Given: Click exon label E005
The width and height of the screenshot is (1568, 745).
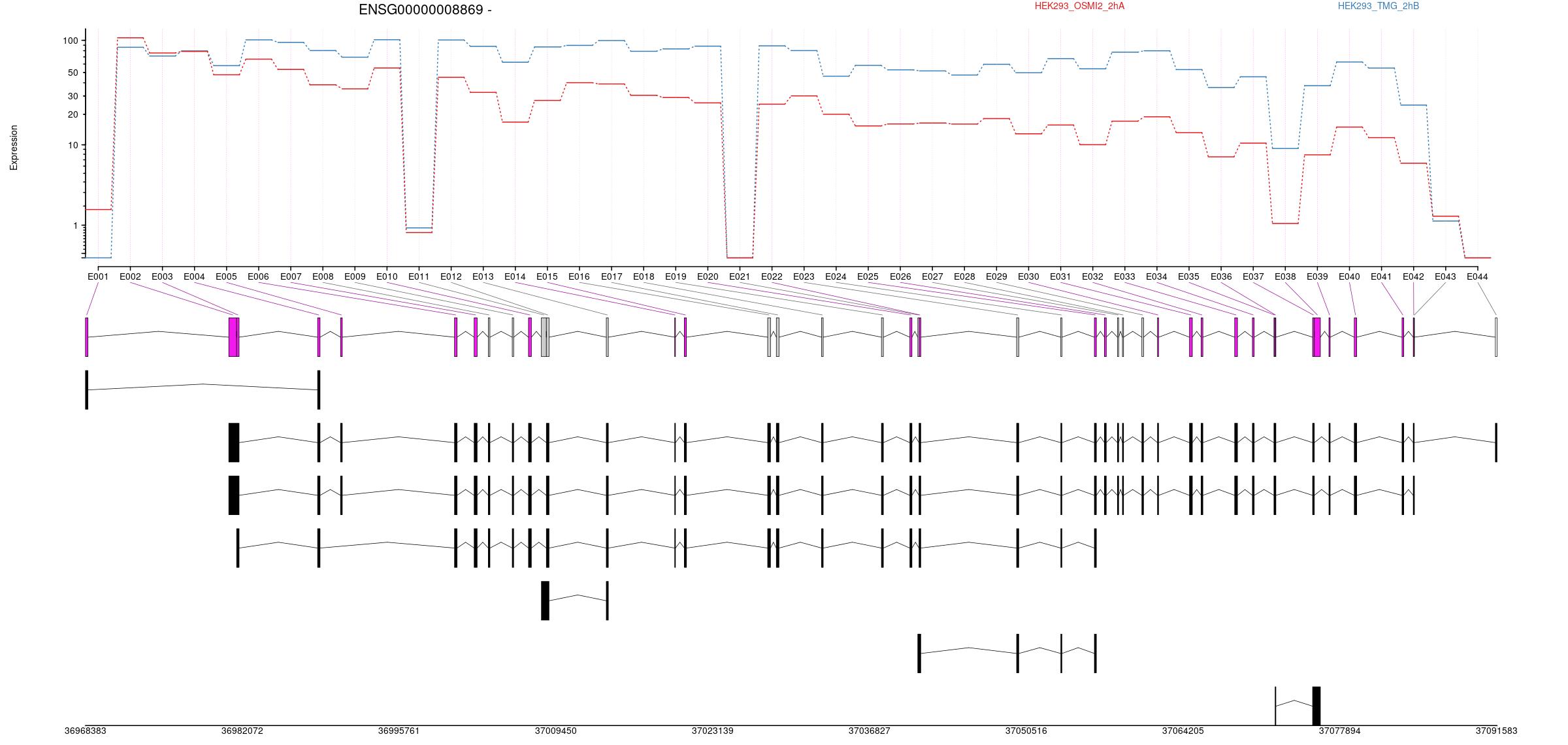Looking at the screenshot, I should pos(226,276).
